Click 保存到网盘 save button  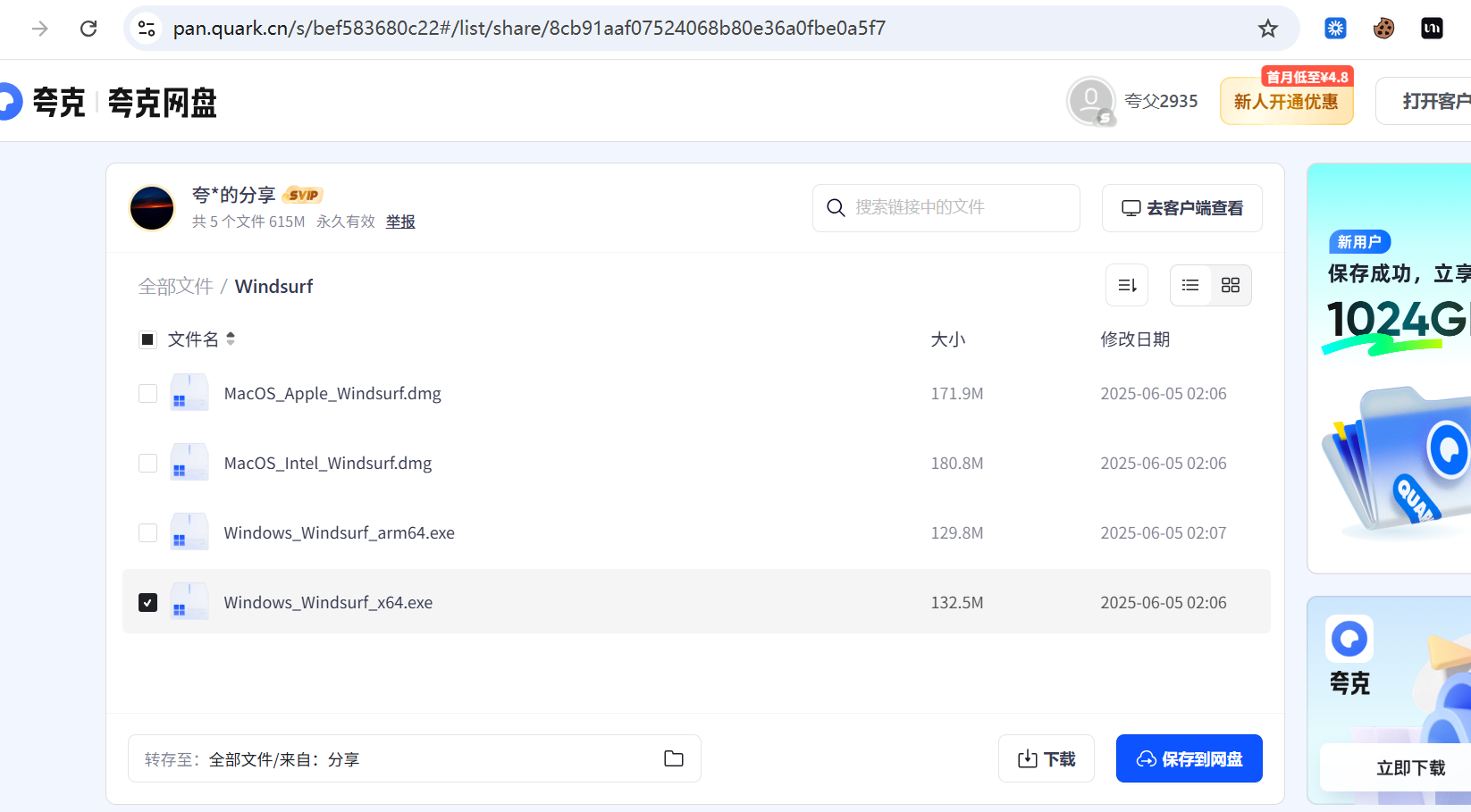point(1189,758)
